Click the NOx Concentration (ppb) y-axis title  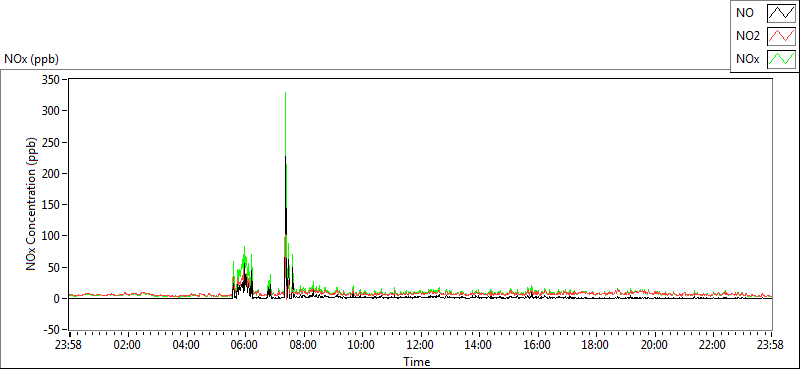pos(32,204)
